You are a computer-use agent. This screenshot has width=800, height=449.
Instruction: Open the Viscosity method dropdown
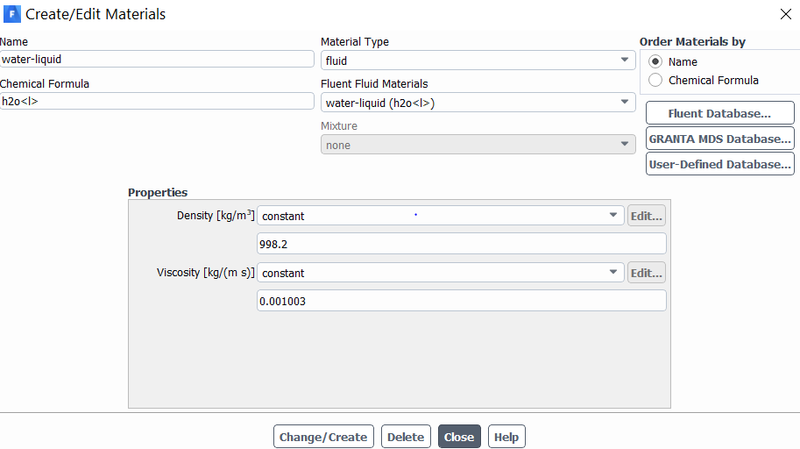click(x=440, y=272)
